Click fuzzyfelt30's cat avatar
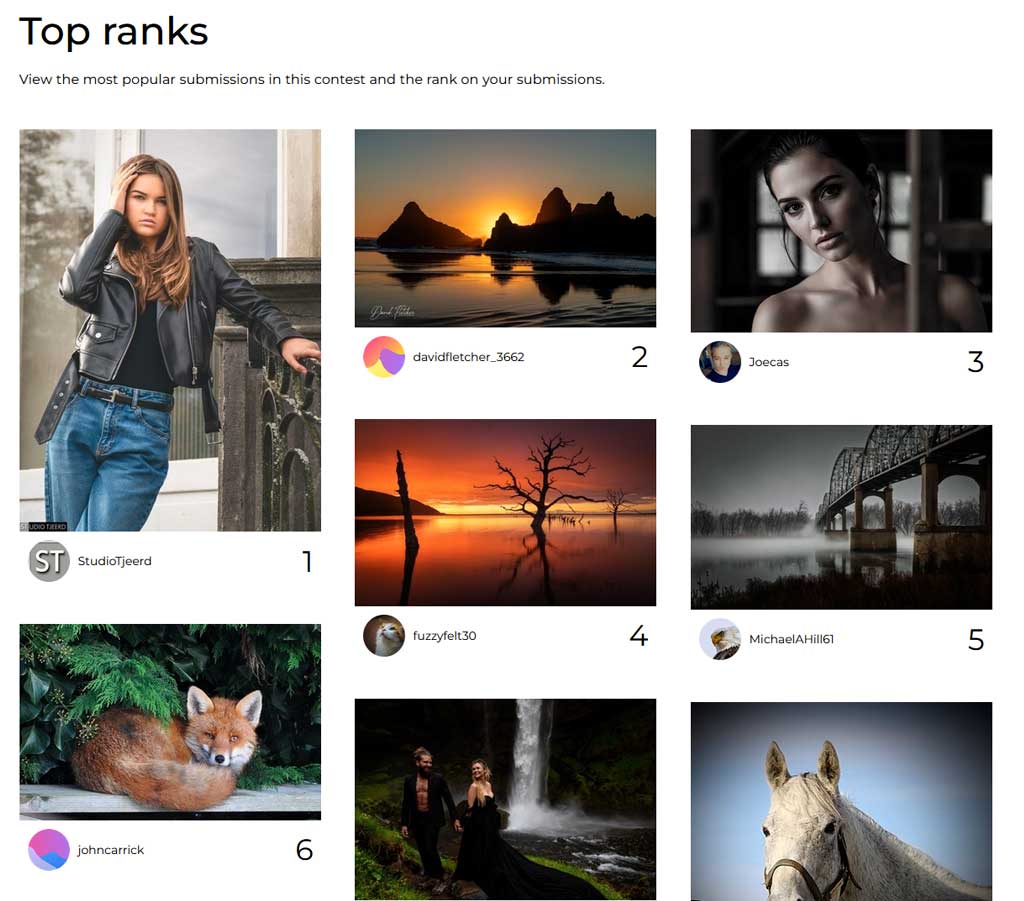Viewport: 1024px width, 901px height. 384,635
